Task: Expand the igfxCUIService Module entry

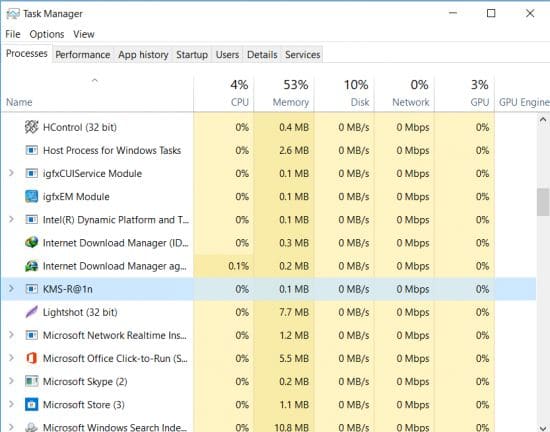Action: click(11, 173)
